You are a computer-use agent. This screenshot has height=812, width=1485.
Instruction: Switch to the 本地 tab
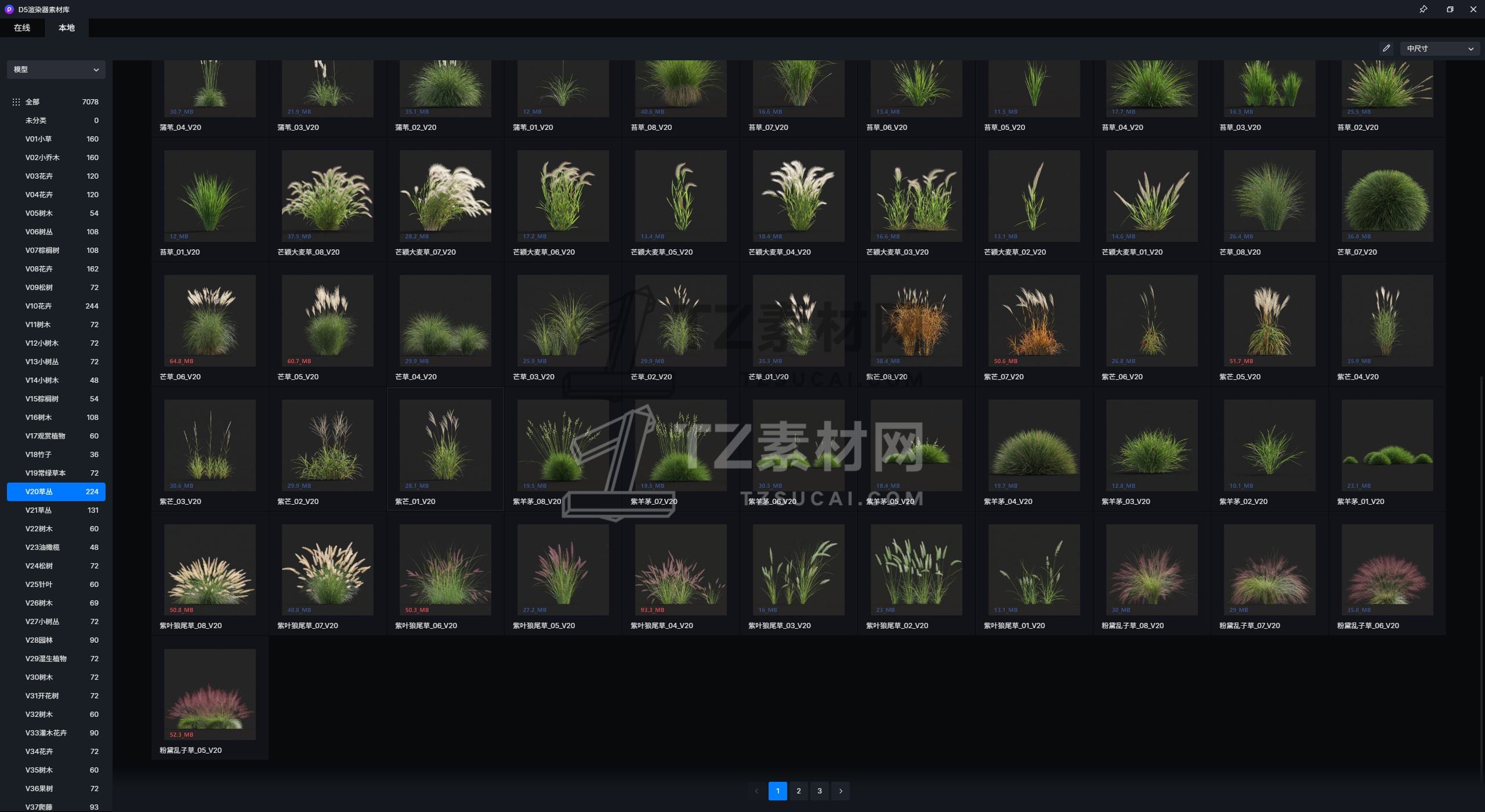(x=67, y=28)
